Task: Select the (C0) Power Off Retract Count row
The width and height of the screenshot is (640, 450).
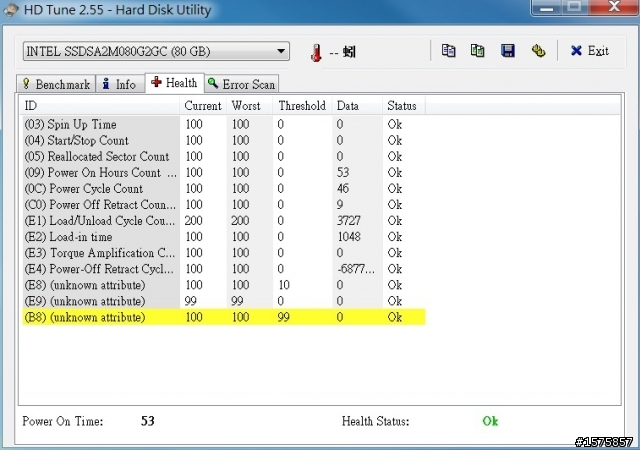Action: point(224,205)
